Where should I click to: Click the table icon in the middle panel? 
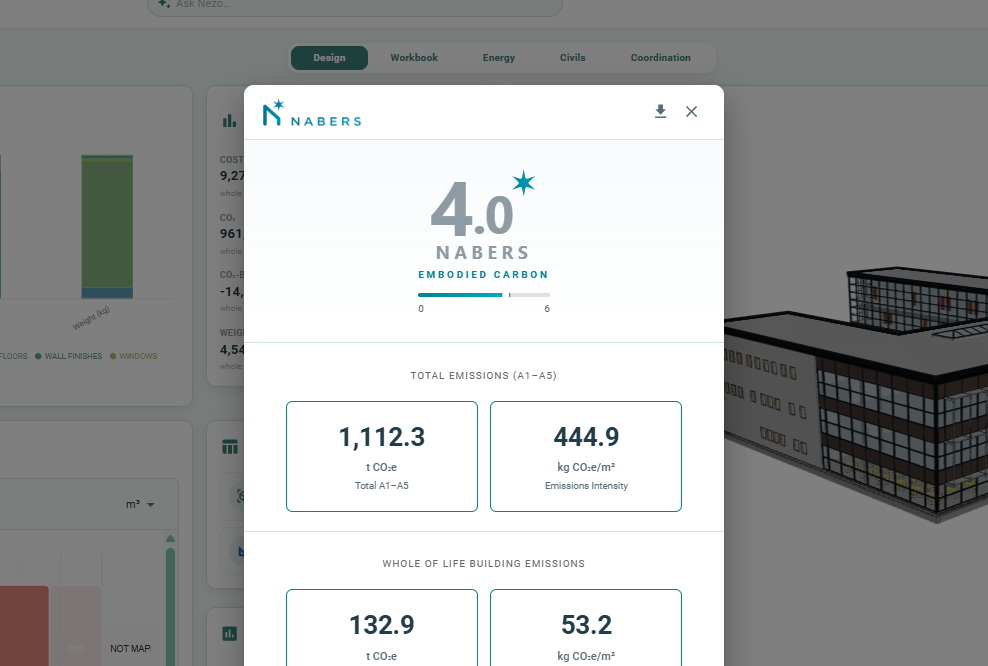(x=230, y=447)
